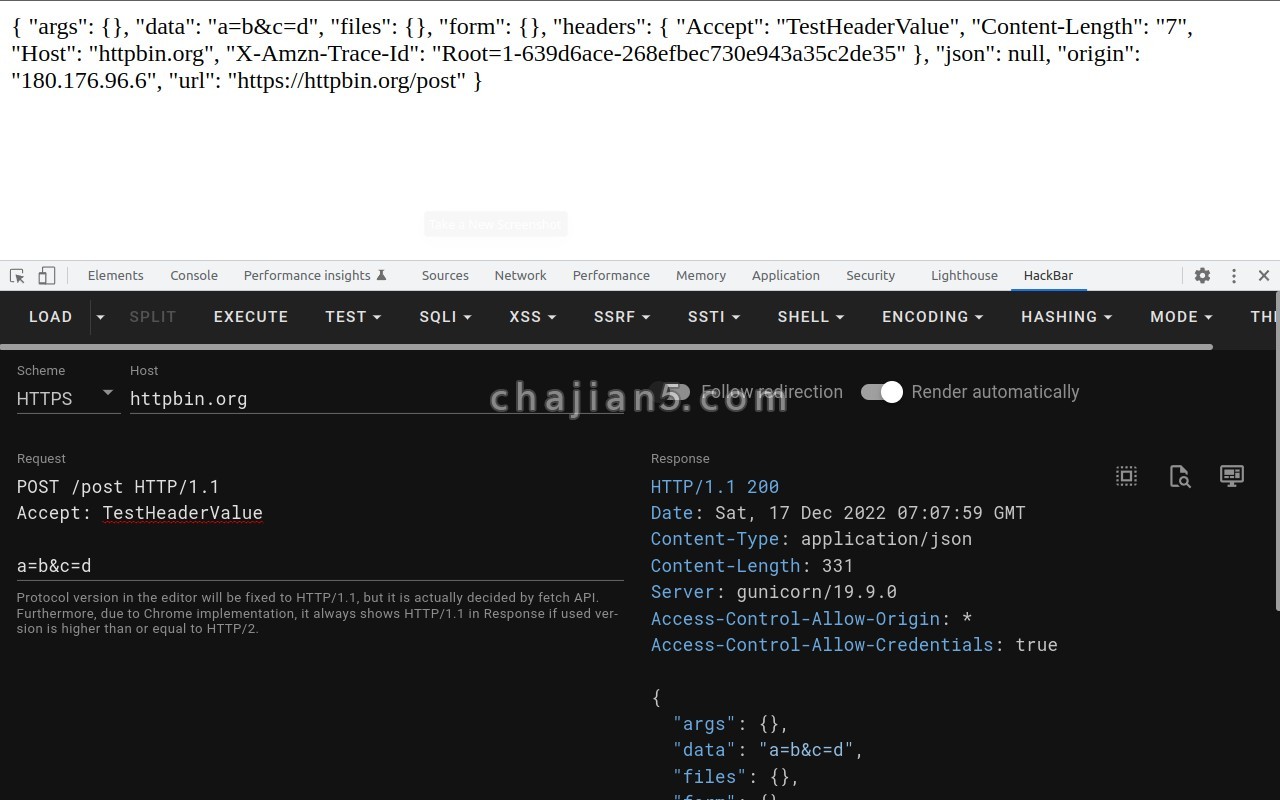
Task: Click the rendered JSON text in the page
Action: click(602, 54)
